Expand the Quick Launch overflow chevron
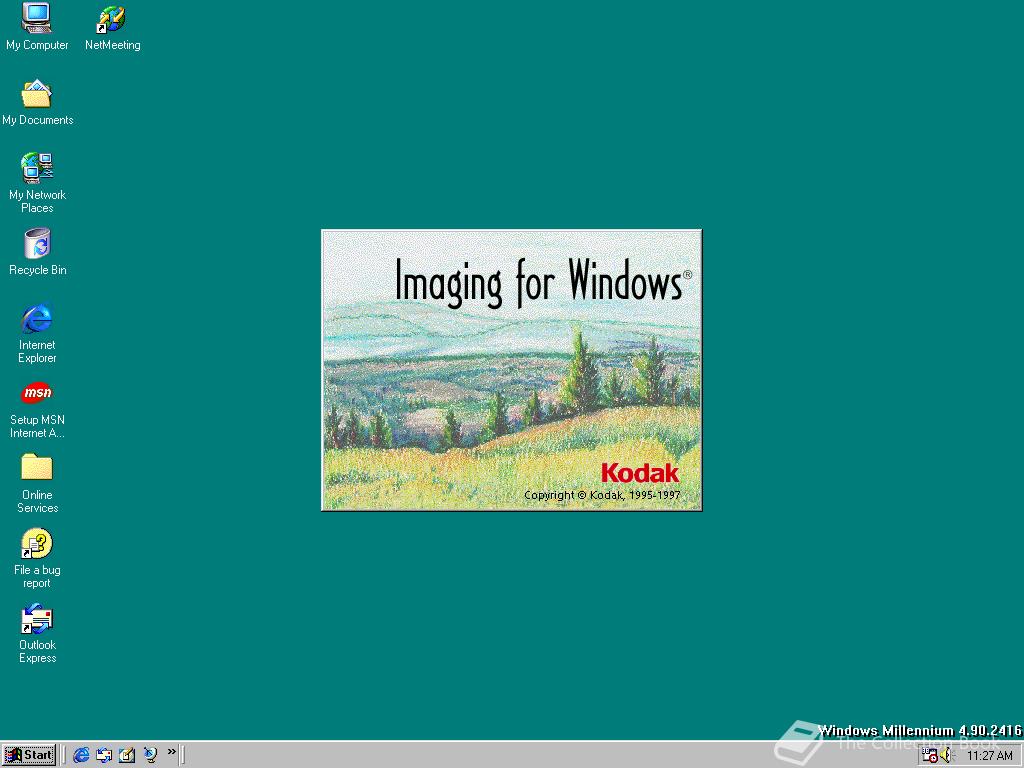 tap(171, 752)
